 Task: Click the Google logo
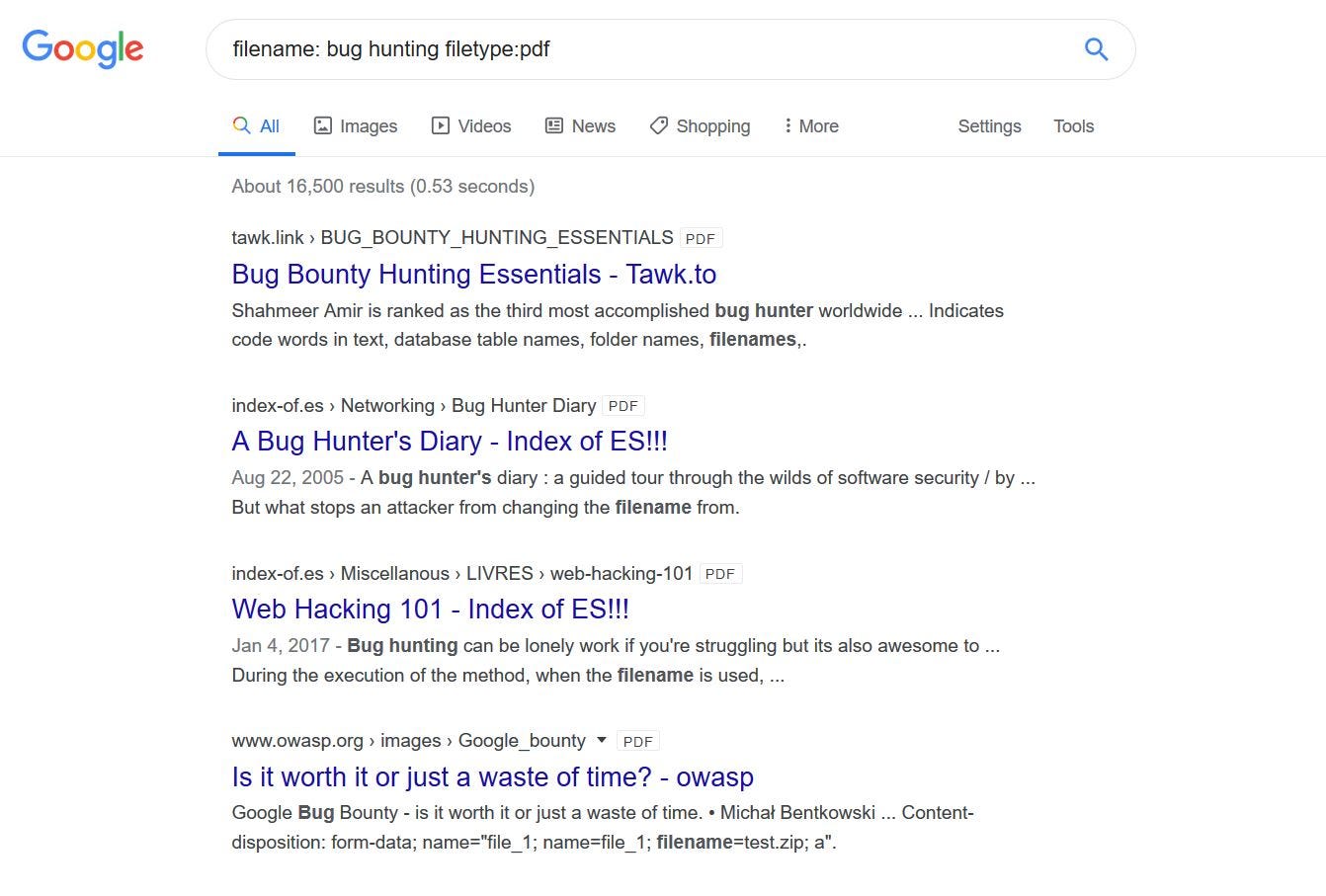click(83, 48)
